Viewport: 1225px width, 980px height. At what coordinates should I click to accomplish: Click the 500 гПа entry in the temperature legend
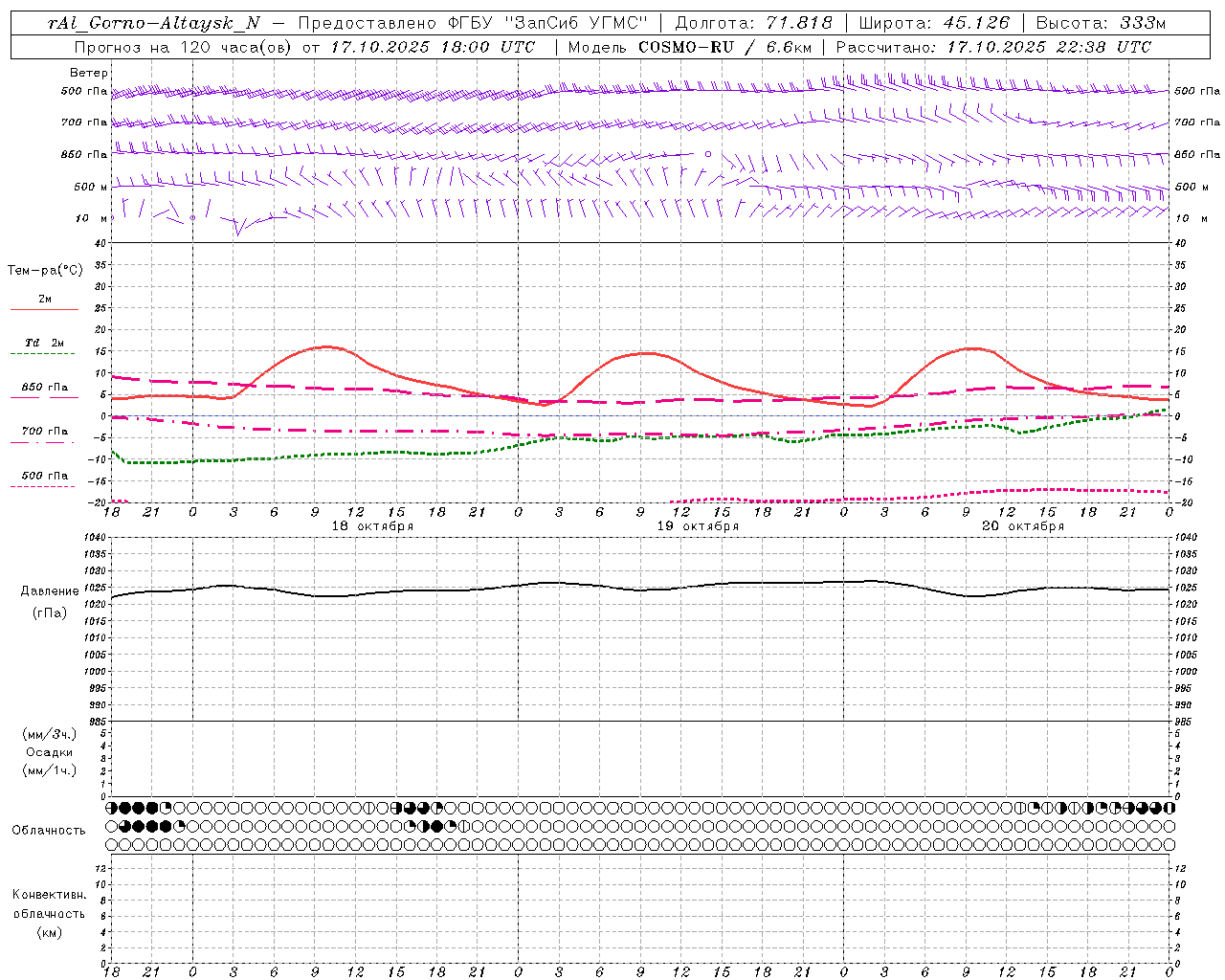click(x=45, y=476)
